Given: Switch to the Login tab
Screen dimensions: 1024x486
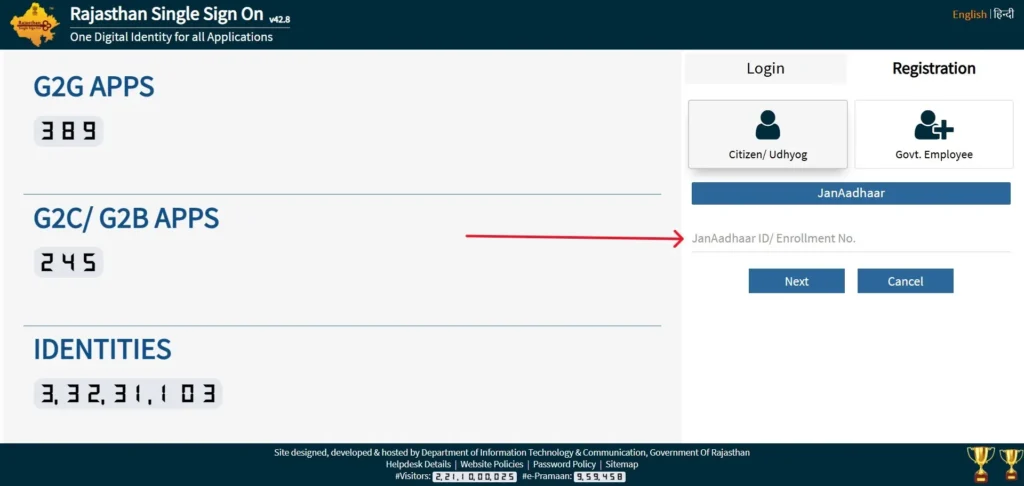Looking at the screenshot, I should 765,69.
